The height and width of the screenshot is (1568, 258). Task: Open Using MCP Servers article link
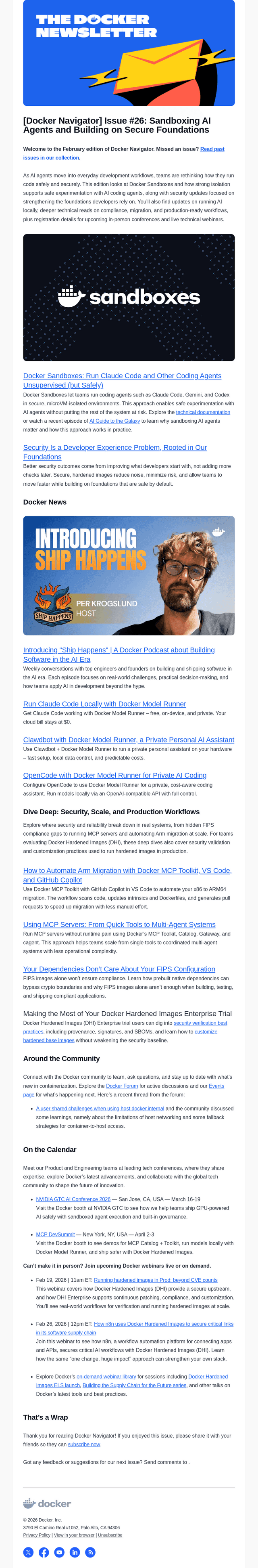(119, 924)
